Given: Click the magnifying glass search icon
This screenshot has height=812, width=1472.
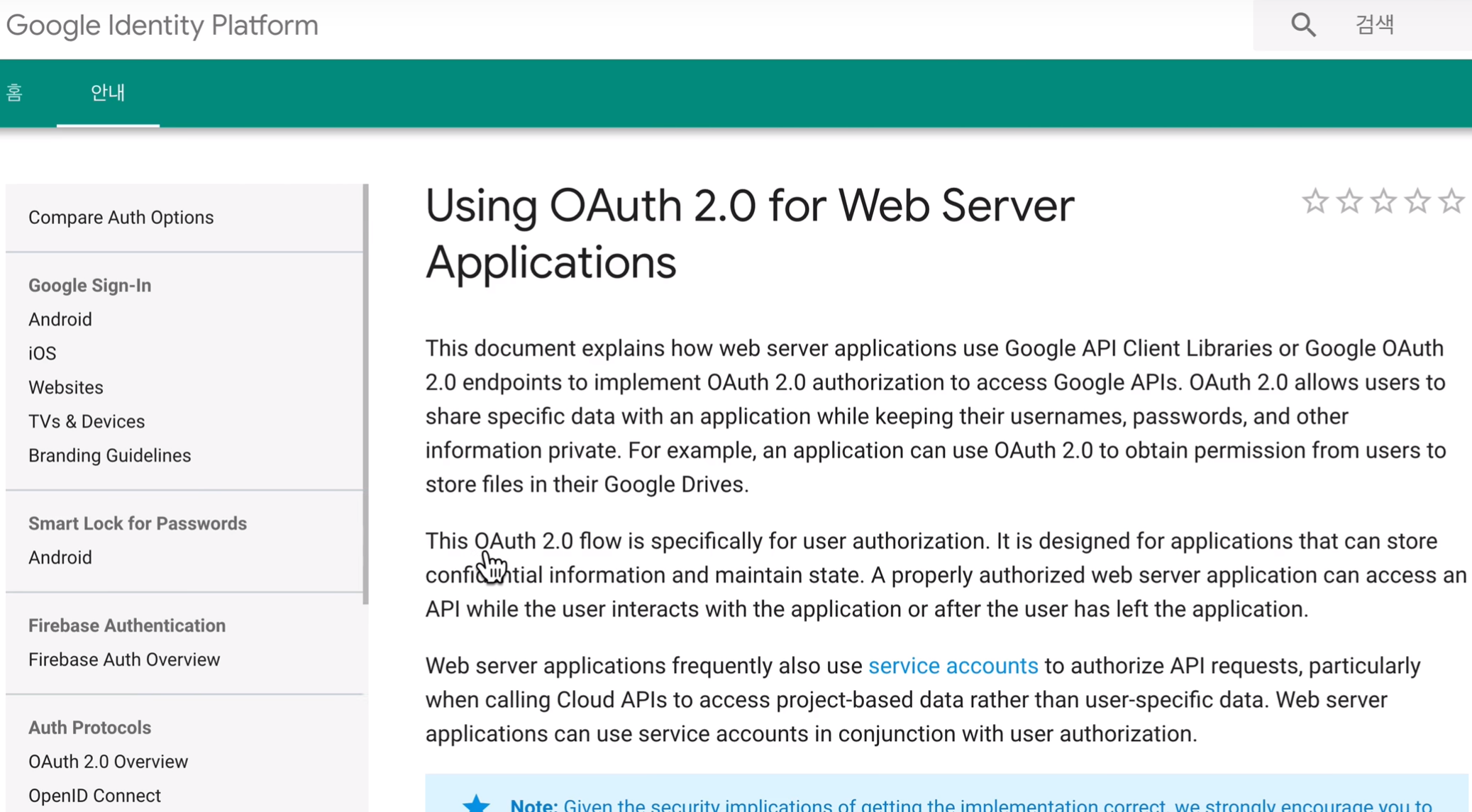Looking at the screenshot, I should tap(1303, 26).
